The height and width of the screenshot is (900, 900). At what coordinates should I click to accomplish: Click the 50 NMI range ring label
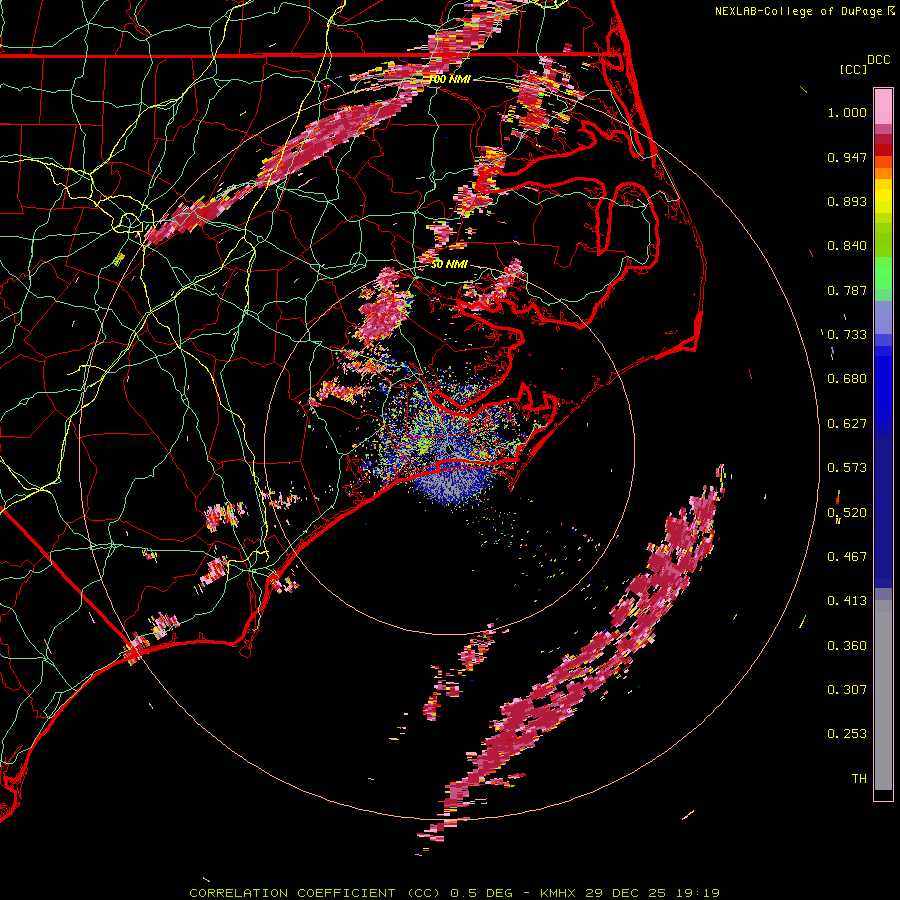click(449, 265)
